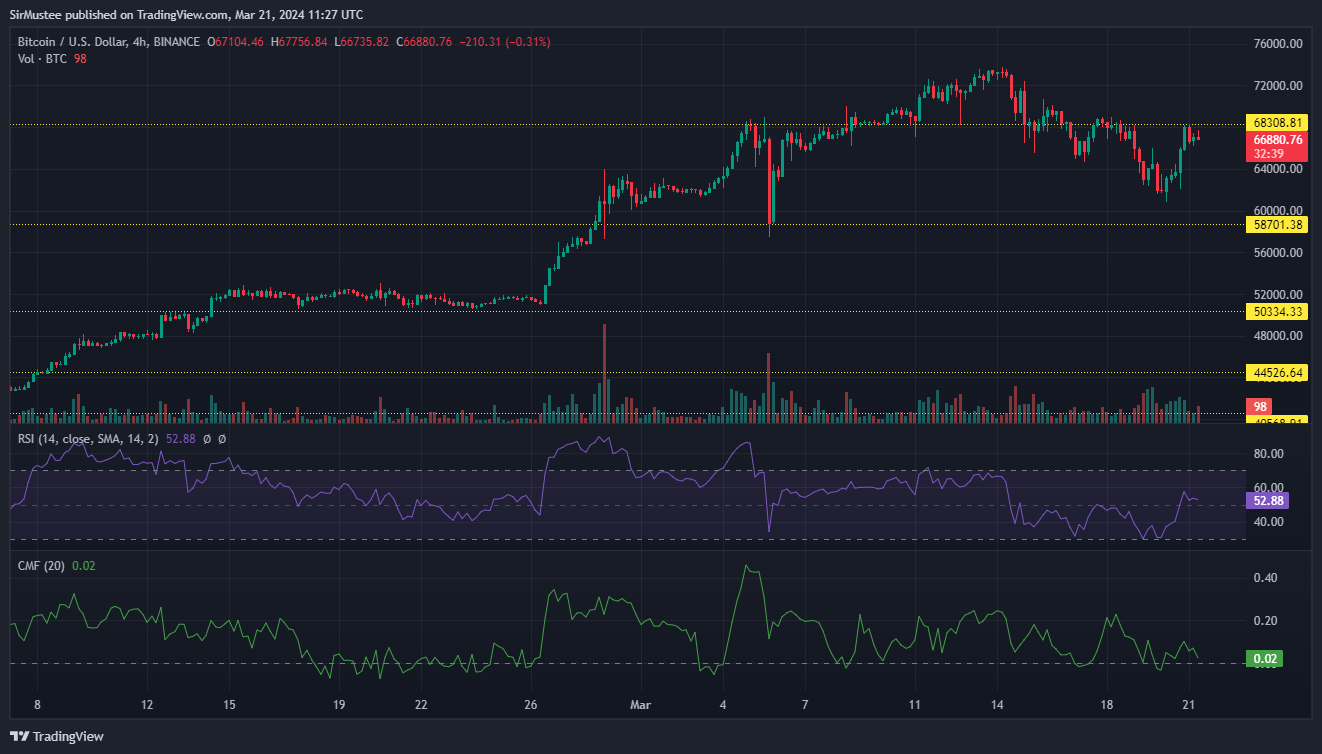Click the date label 19 on time axis

coord(339,705)
